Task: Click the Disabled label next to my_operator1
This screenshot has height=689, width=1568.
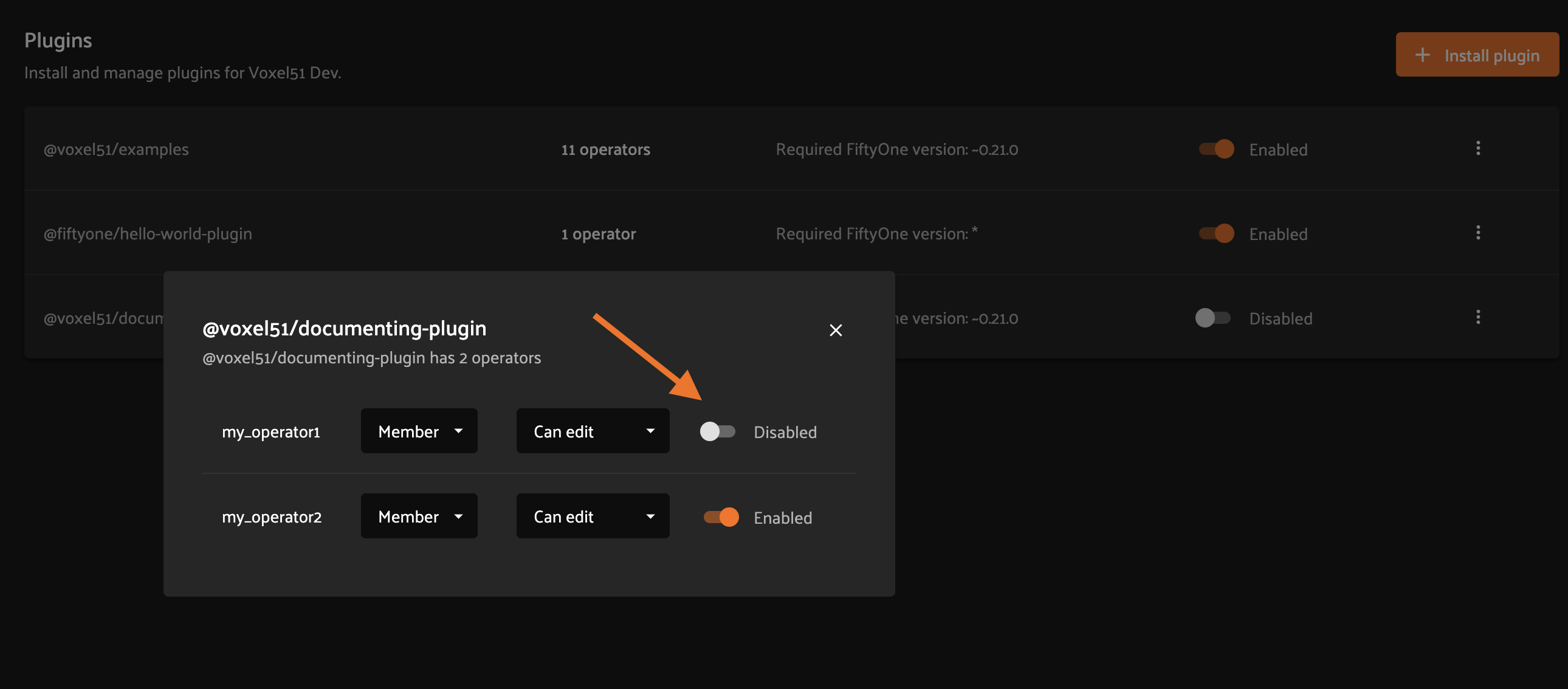Action: click(x=785, y=432)
